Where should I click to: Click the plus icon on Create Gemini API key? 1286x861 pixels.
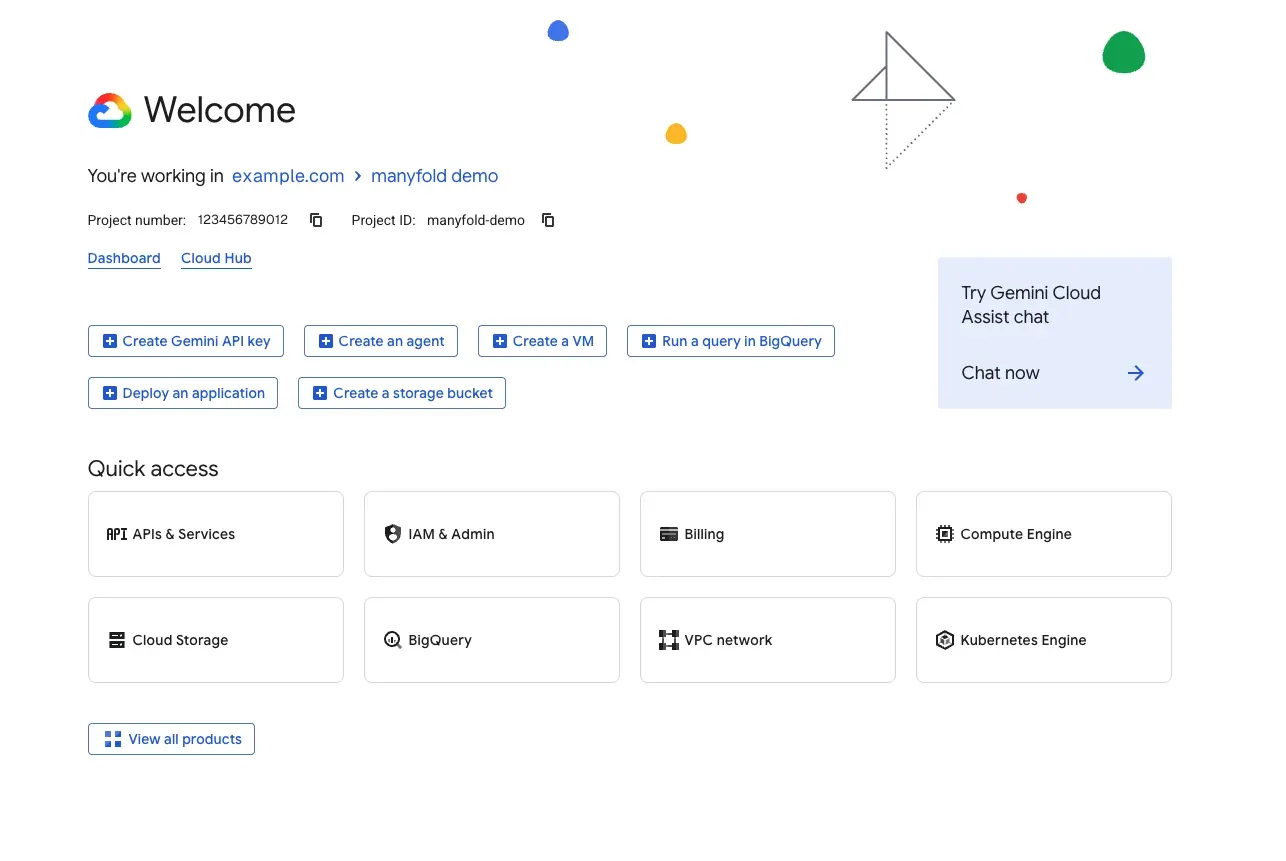click(x=110, y=341)
